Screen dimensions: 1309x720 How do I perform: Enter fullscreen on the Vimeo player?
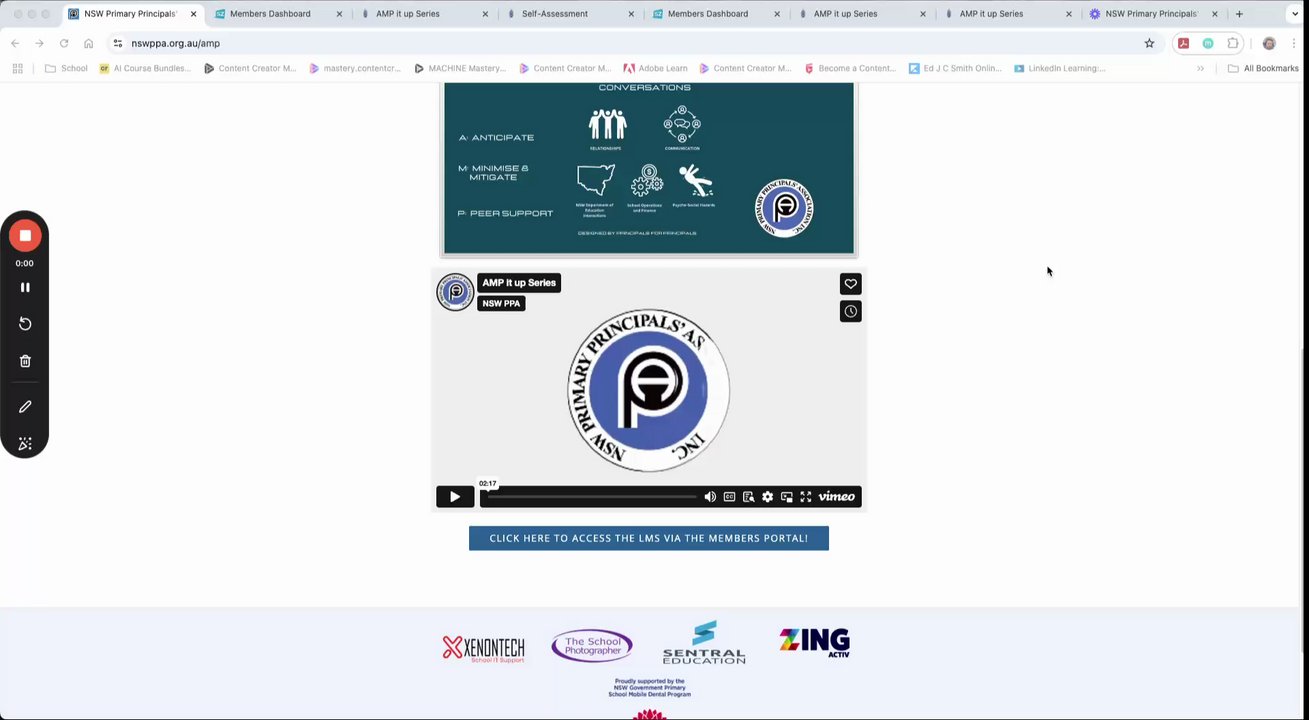coord(806,497)
